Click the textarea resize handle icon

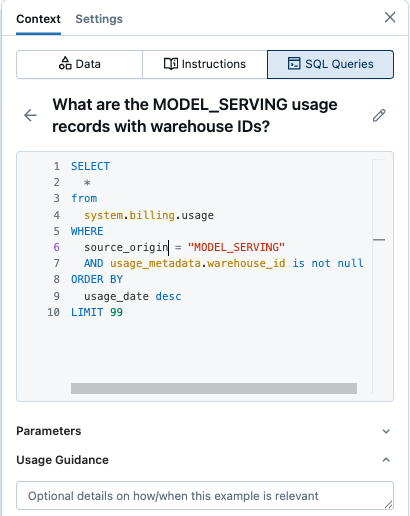pyautogui.click(x=388, y=505)
